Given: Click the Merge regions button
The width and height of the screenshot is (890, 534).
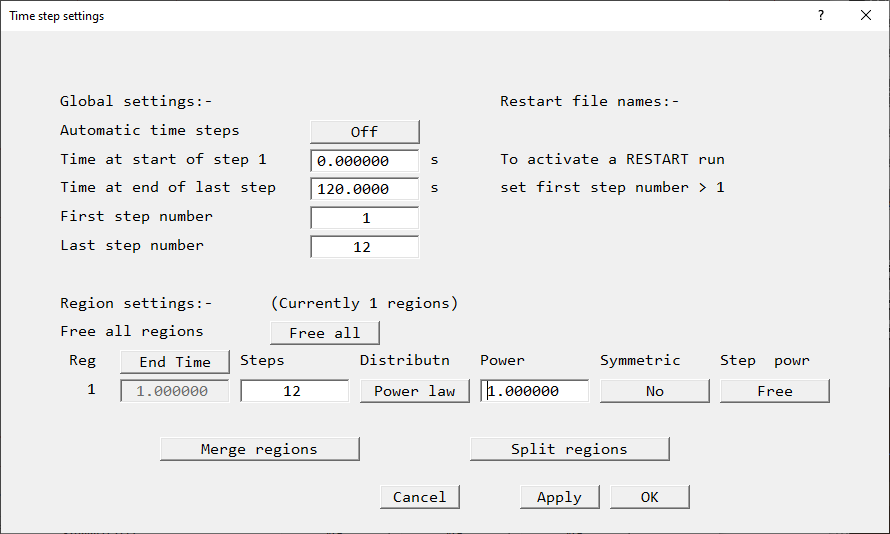Looking at the screenshot, I should (259, 449).
